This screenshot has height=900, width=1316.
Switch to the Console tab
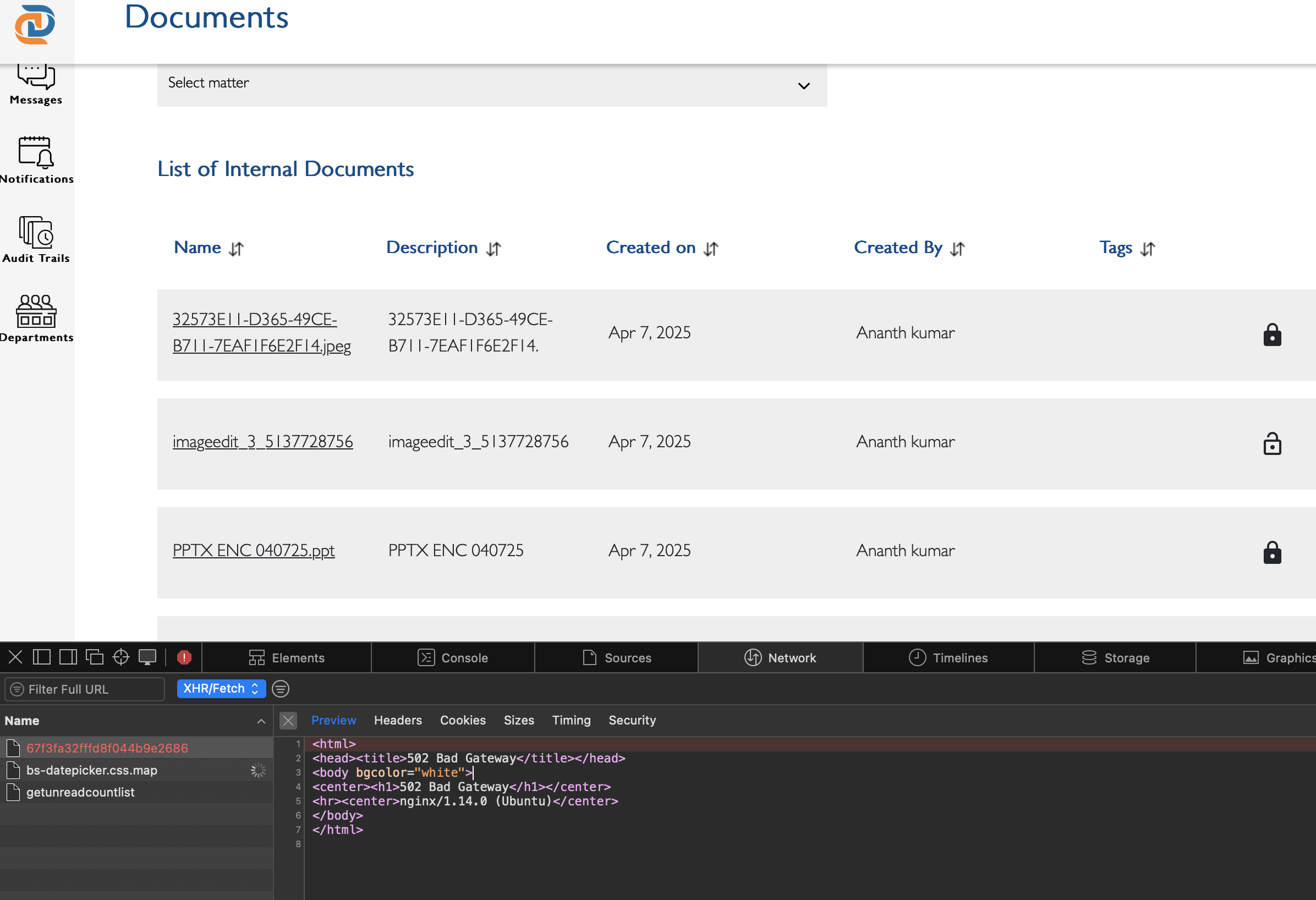click(453, 657)
